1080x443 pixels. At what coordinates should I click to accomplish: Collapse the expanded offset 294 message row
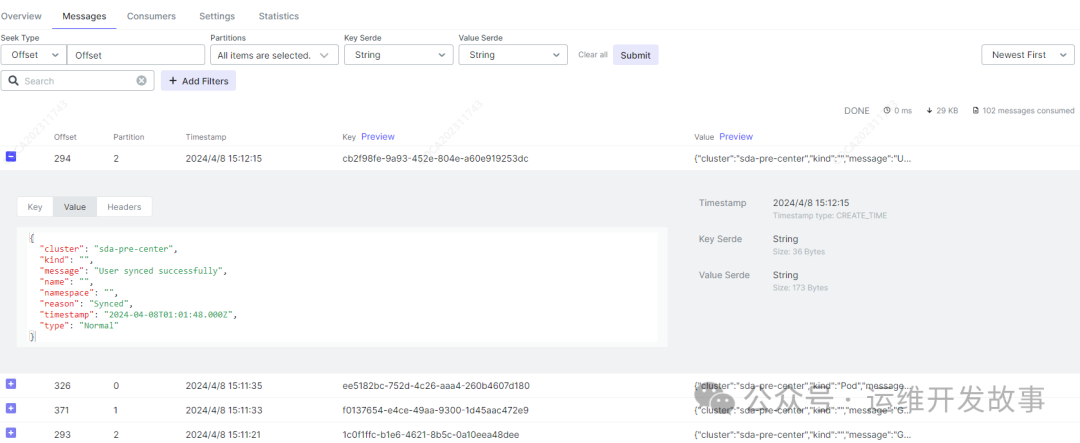point(10,157)
